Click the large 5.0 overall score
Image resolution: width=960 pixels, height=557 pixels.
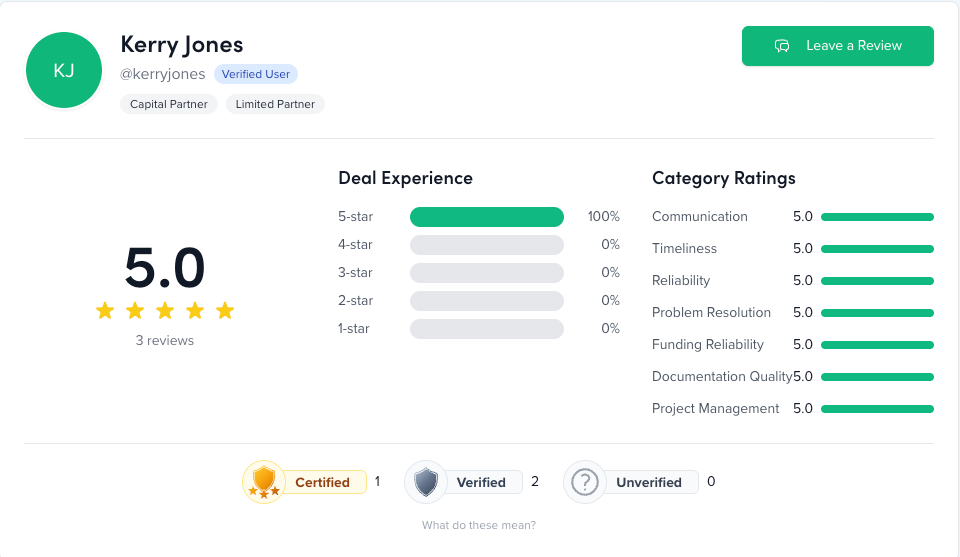point(165,267)
